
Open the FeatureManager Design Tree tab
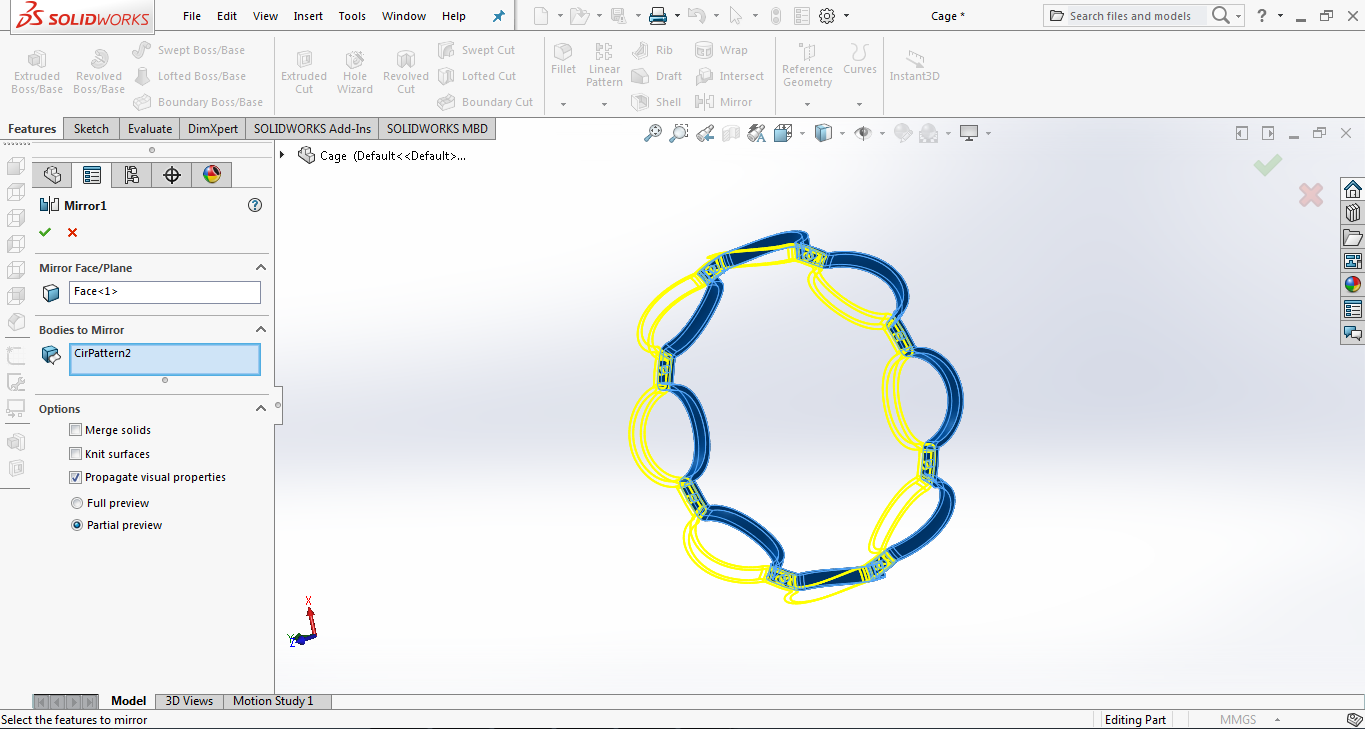[52, 175]
